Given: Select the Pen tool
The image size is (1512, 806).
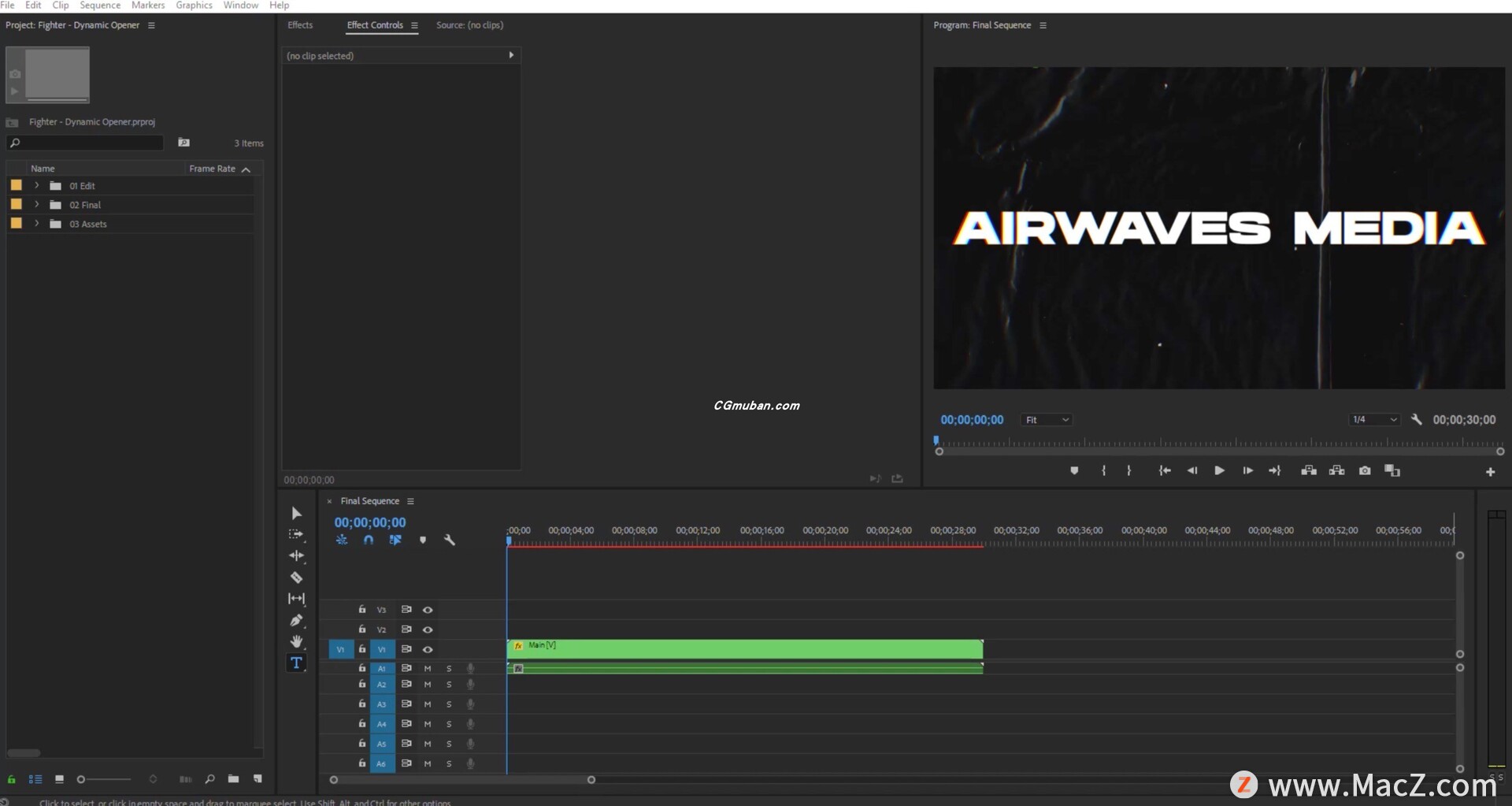Looking at the screenshot, I should [296, 620].
